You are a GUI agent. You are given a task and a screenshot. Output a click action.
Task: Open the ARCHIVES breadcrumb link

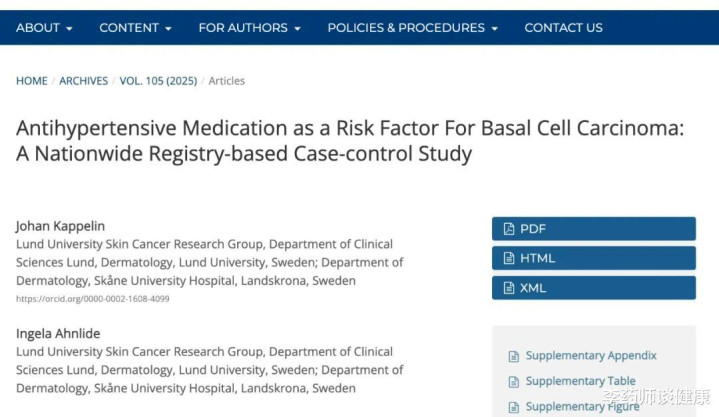83,81
